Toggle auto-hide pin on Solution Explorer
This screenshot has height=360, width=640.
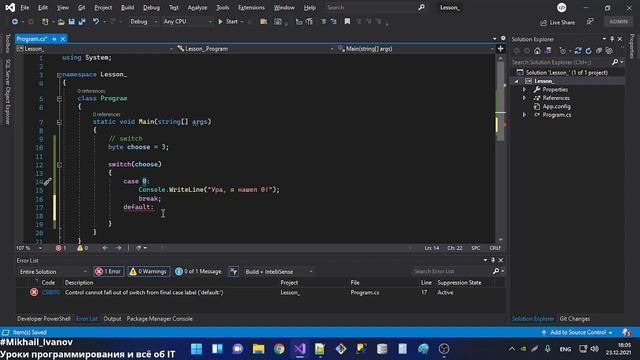pos(612,39)
